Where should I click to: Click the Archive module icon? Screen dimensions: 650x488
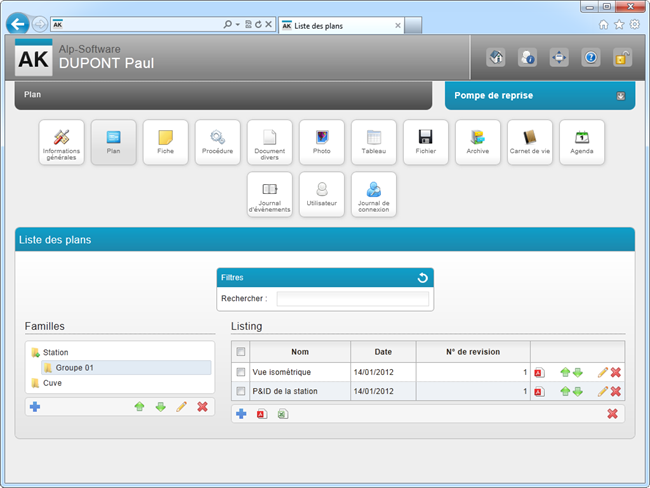point(477,142)
